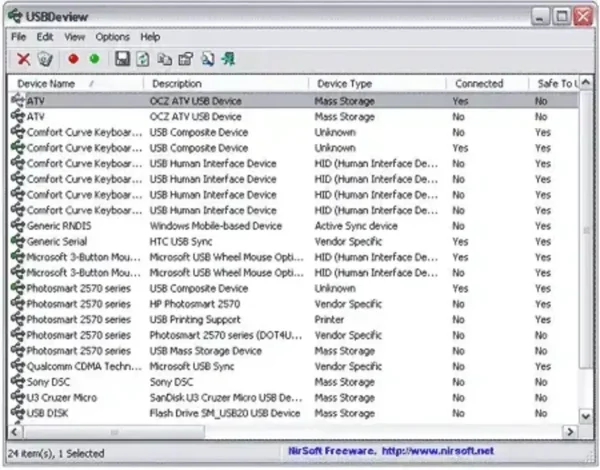Viewport: 600px width, 470px height.
Task: Click the USBDeview title bar icon
Action: point(15,16)
